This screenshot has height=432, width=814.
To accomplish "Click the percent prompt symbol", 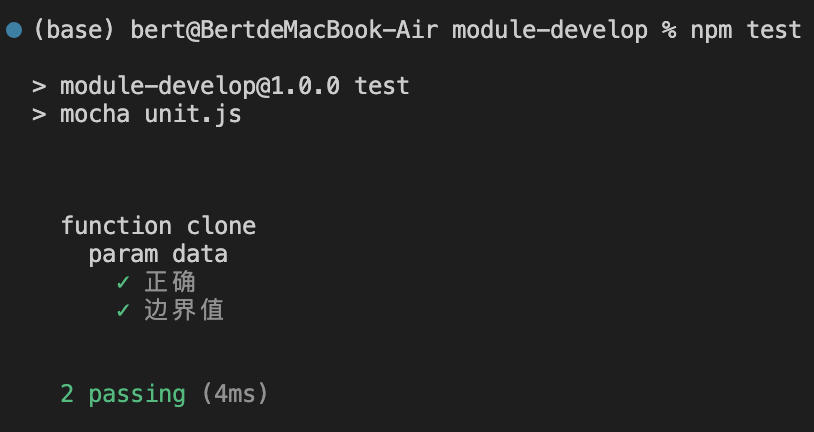I will [669, 30].
